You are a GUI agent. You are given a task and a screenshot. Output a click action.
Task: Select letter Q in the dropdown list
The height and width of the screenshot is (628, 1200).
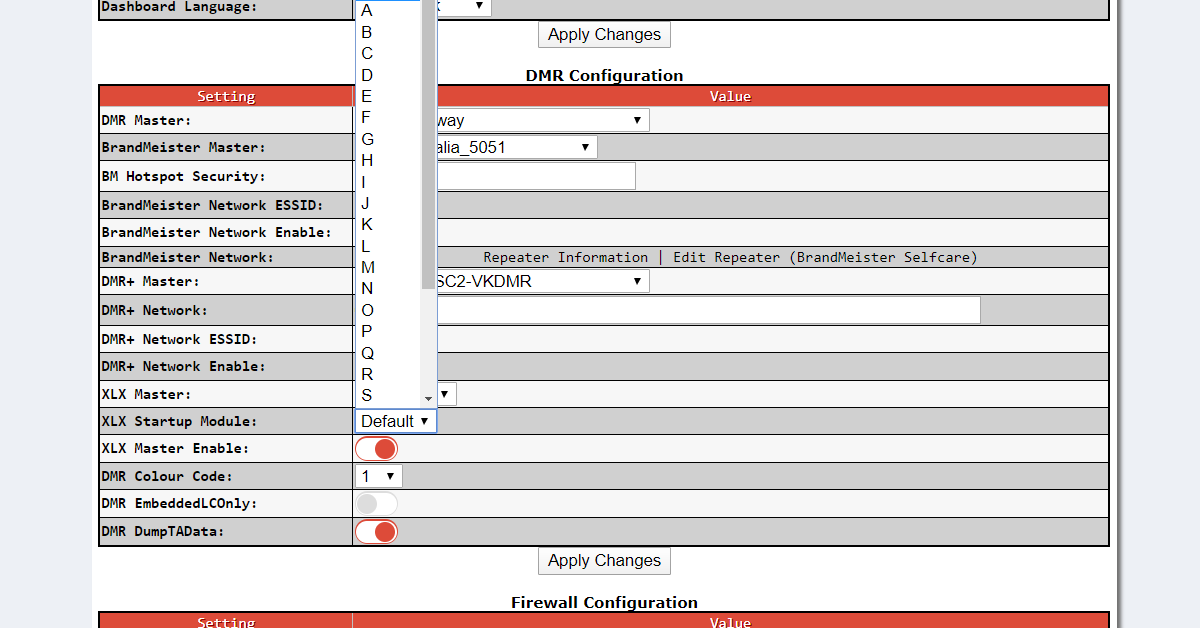click(388, 353)
